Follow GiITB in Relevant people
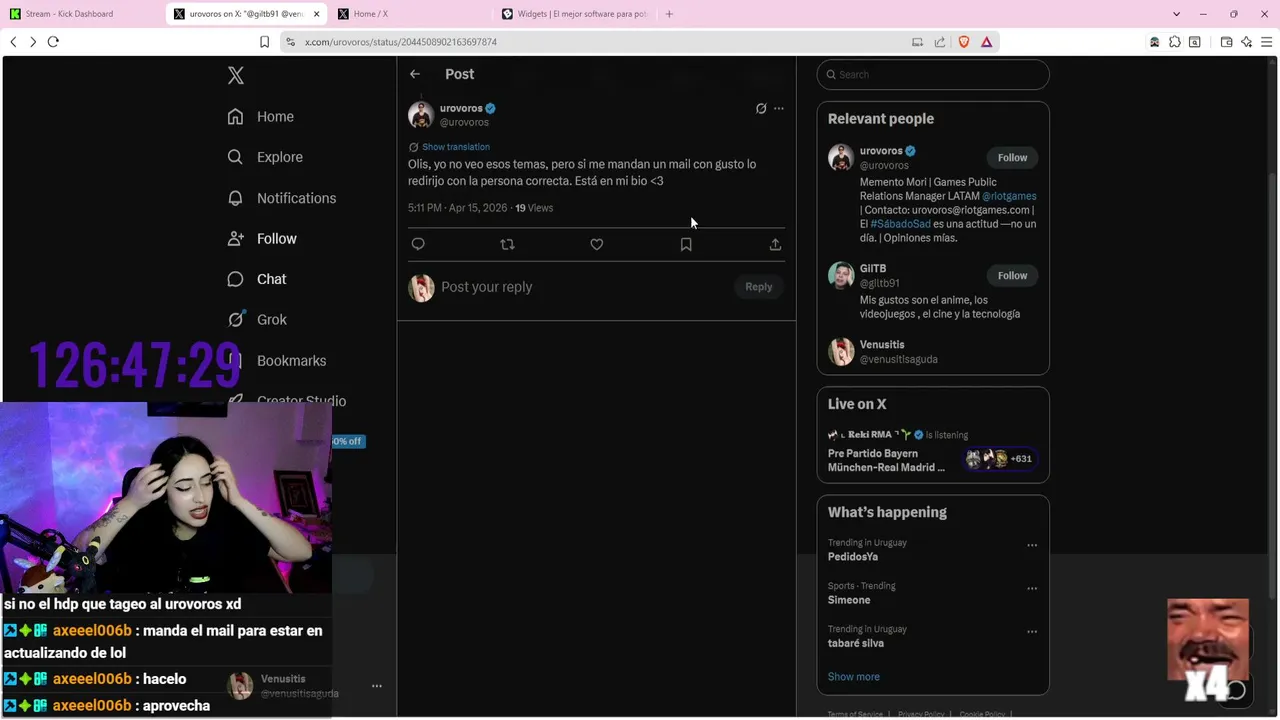1280x720 pixels. click(x=1012, y=276)
